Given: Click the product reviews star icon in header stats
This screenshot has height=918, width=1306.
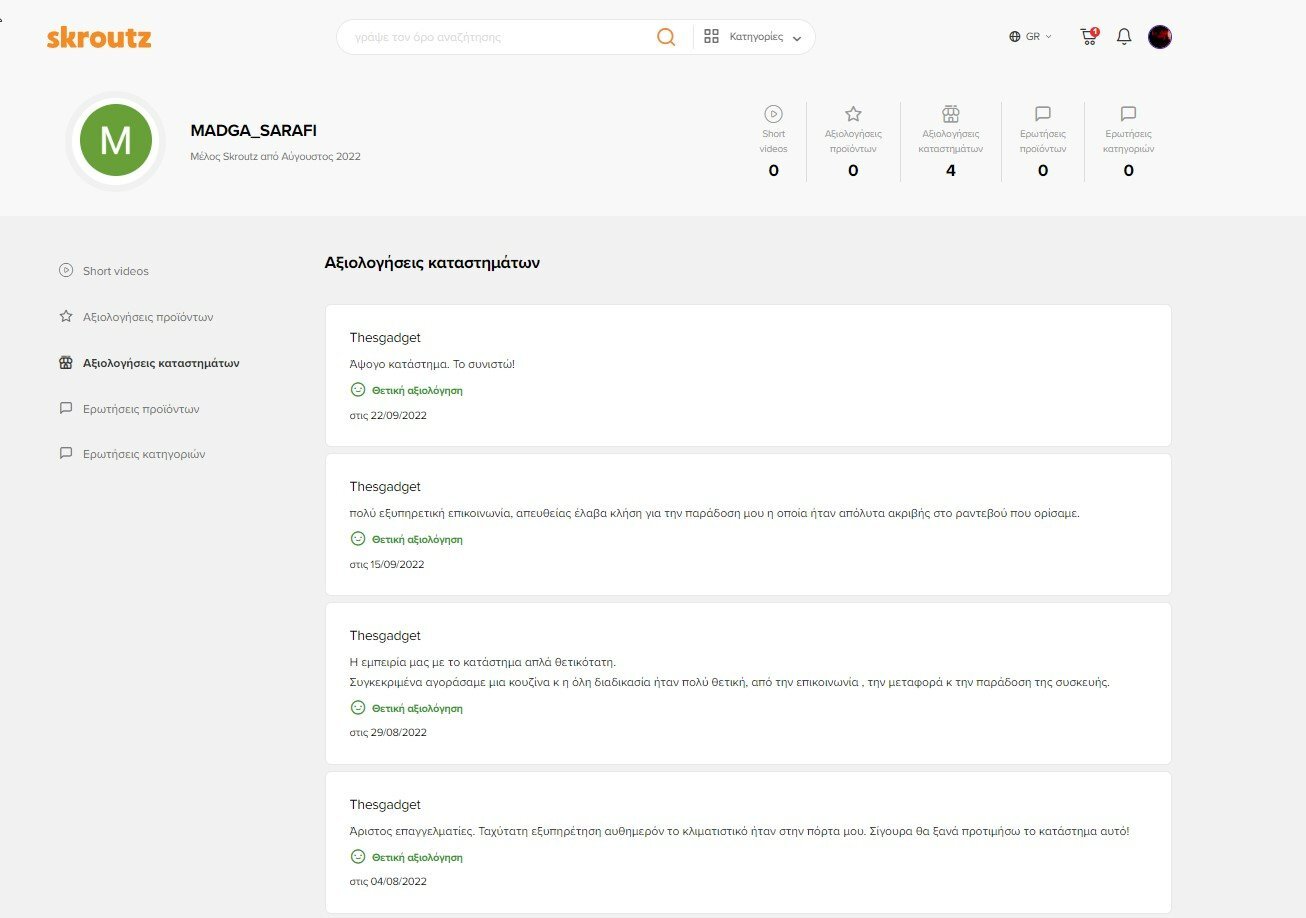Looking at the screenshot, I should [853, 114].
